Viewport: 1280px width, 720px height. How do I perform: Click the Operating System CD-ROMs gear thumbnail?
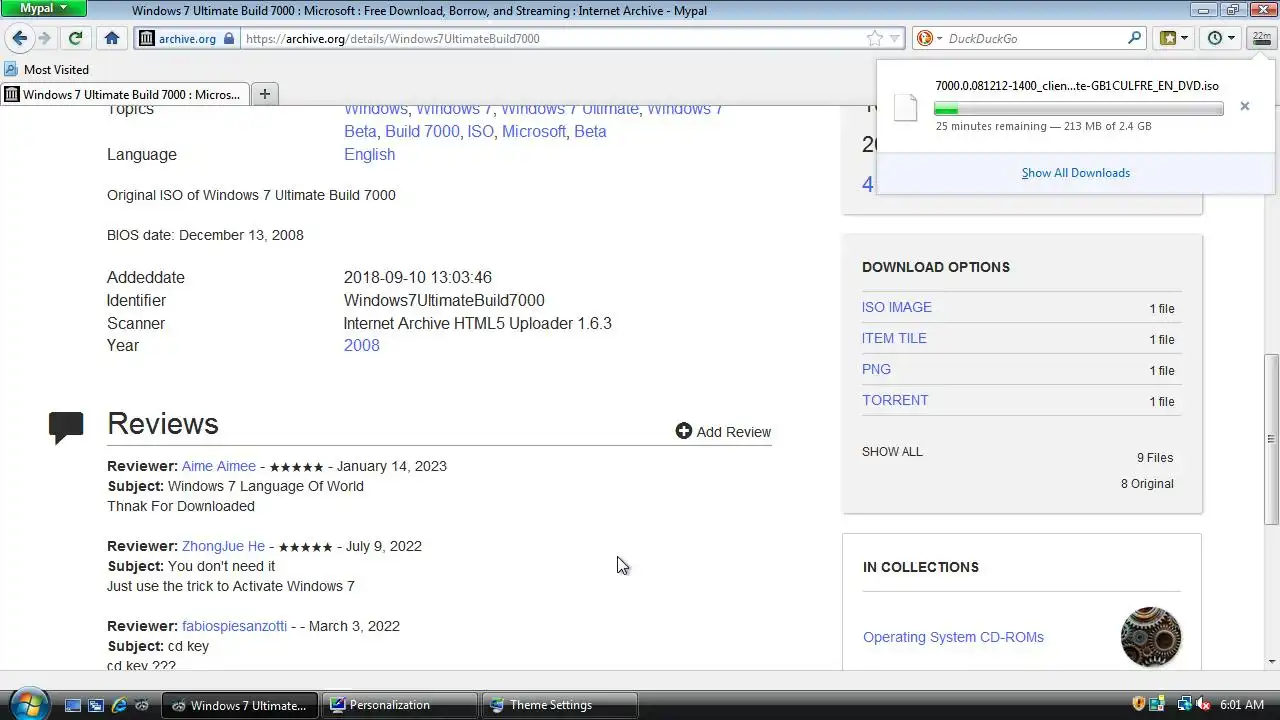pos(1151,637)
